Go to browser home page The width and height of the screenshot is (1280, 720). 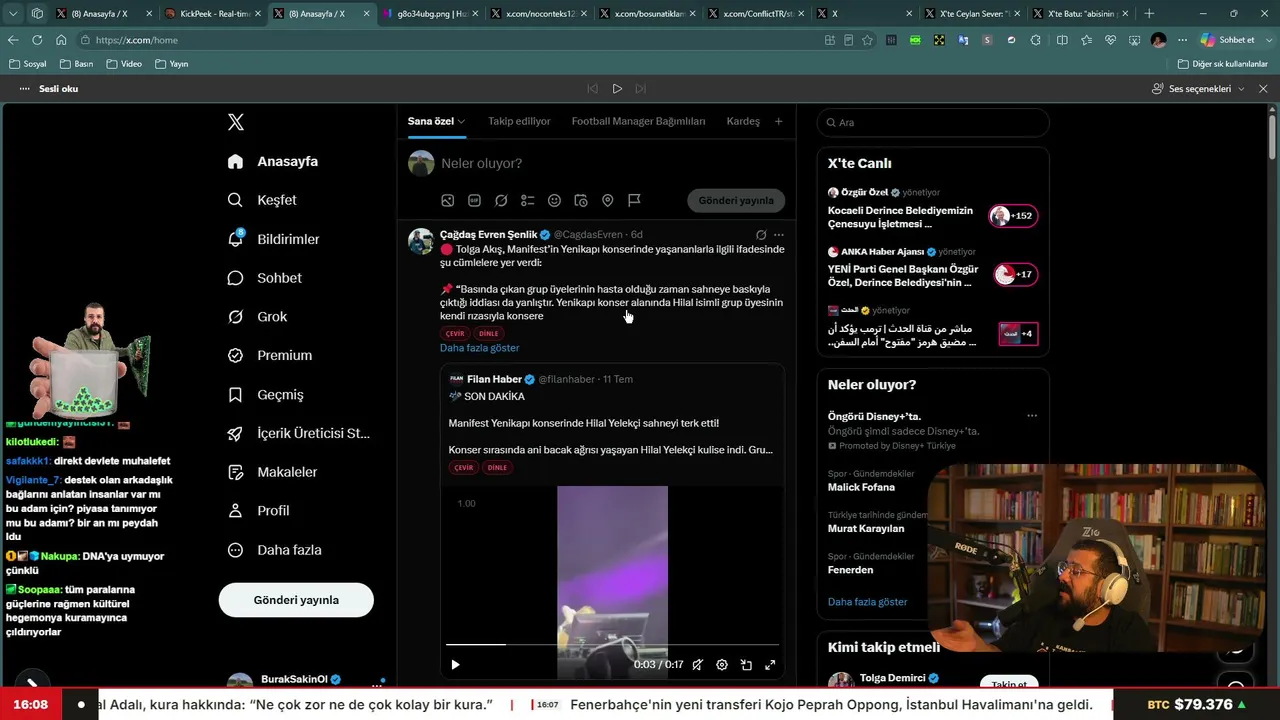point(61,40)
